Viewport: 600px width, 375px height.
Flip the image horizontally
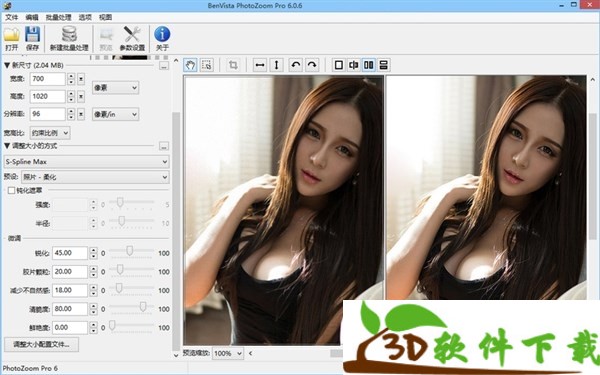[x=260, y=65]
